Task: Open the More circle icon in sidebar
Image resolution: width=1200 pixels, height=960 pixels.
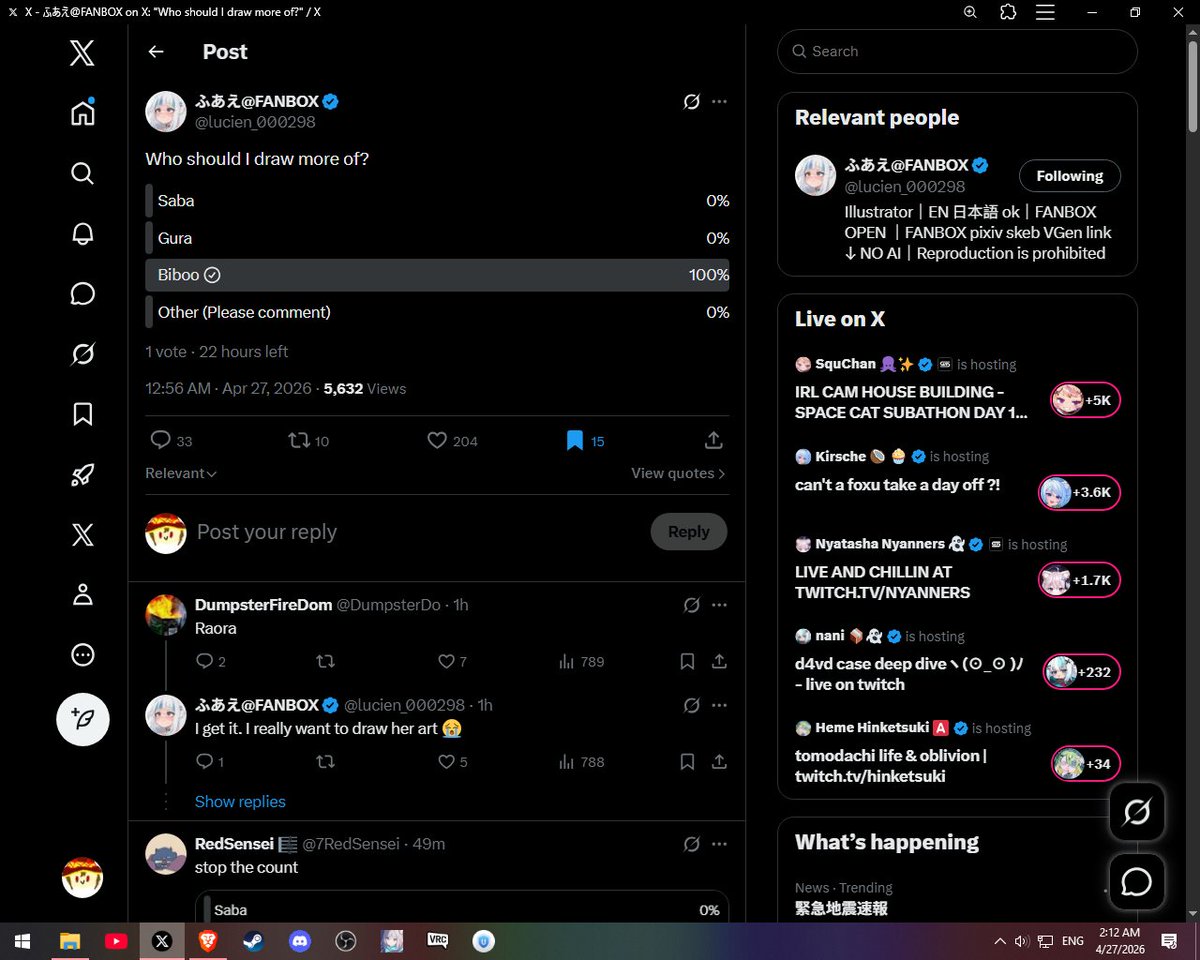Action: point(82,655)
